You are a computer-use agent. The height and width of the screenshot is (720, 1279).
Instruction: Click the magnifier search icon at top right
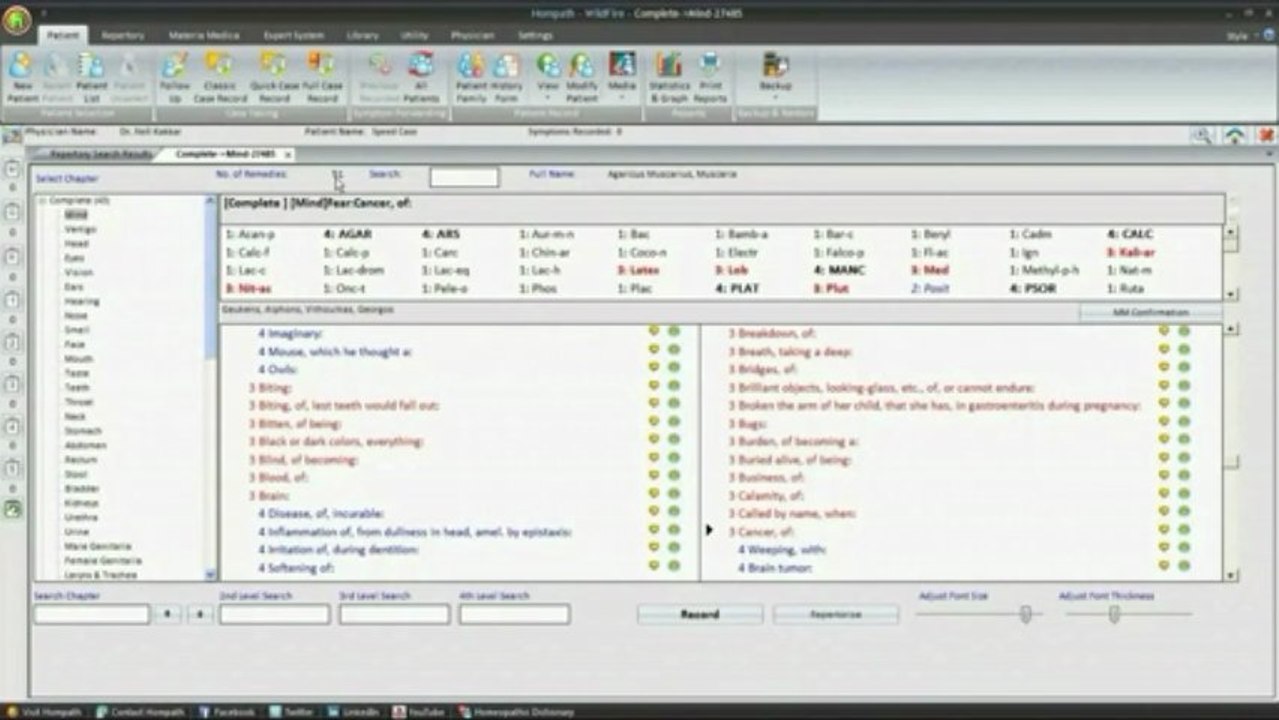coord(1203,135)
